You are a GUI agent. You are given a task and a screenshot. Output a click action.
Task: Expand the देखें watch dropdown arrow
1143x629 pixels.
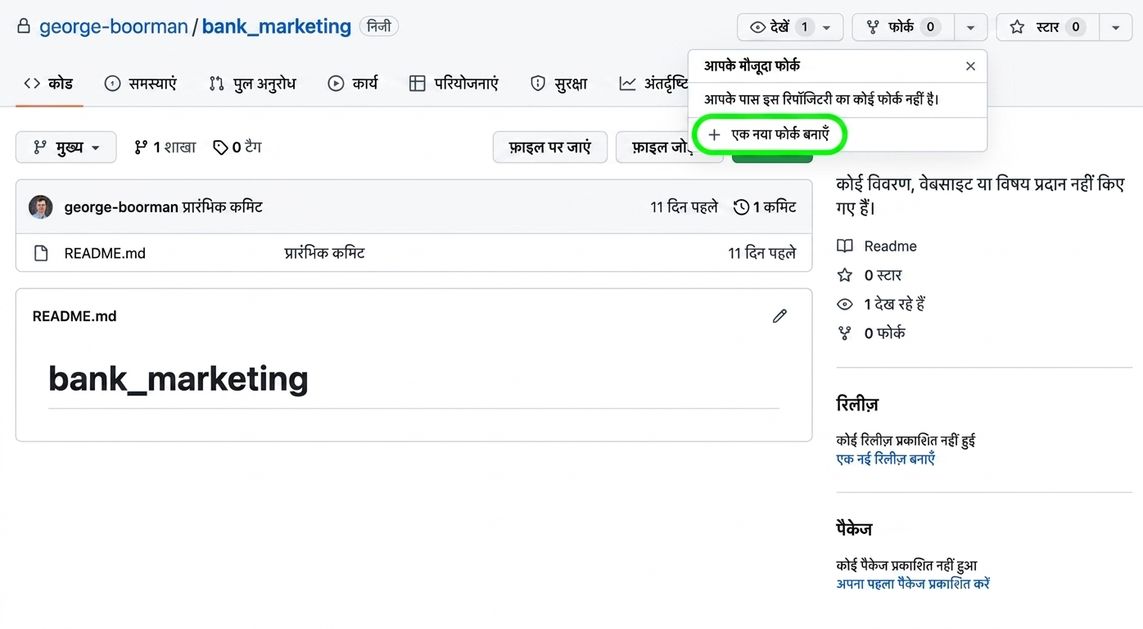click(827, 28)
